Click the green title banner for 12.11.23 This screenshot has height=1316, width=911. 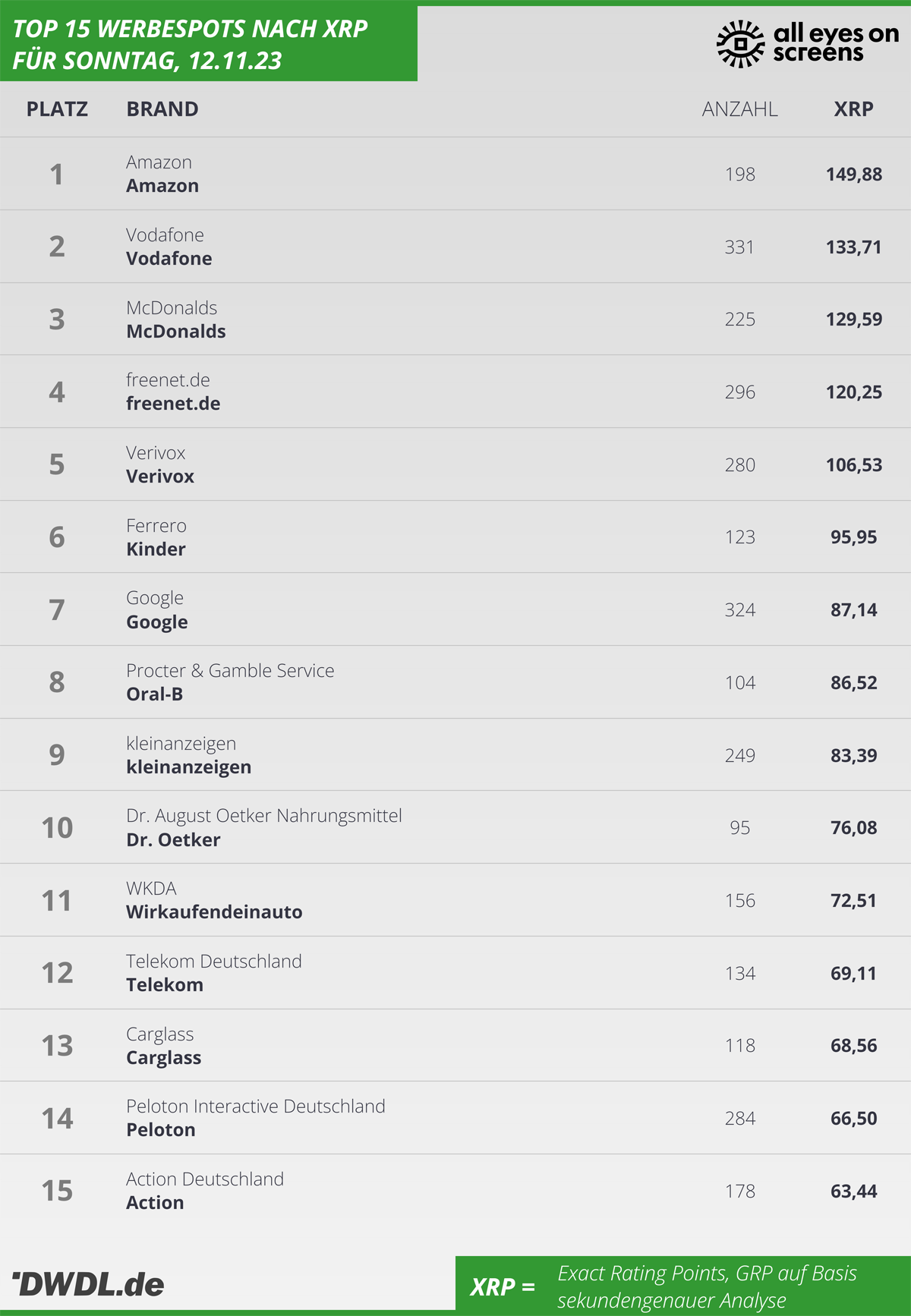point(209,43)
